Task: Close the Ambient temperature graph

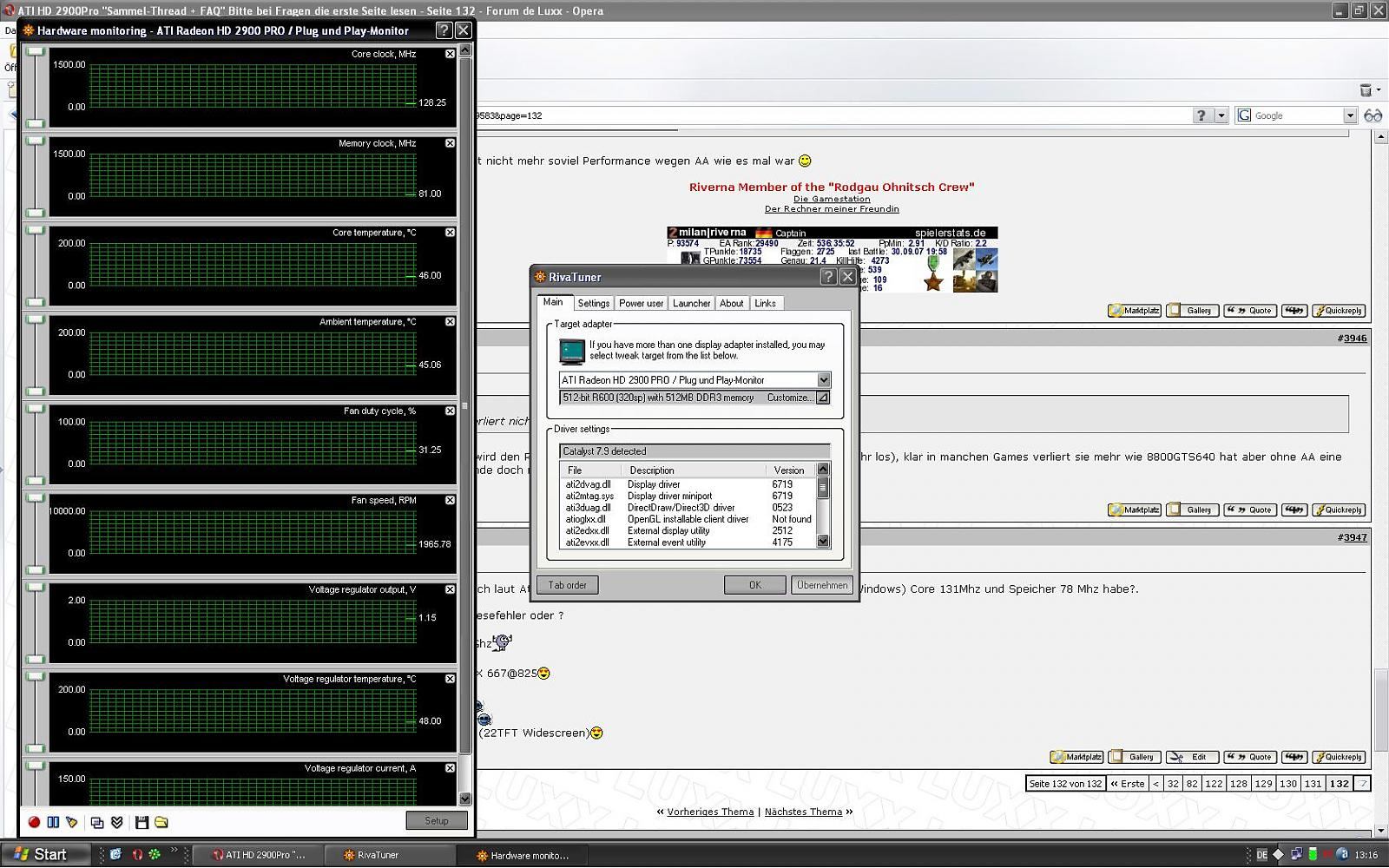Action: 450,322
